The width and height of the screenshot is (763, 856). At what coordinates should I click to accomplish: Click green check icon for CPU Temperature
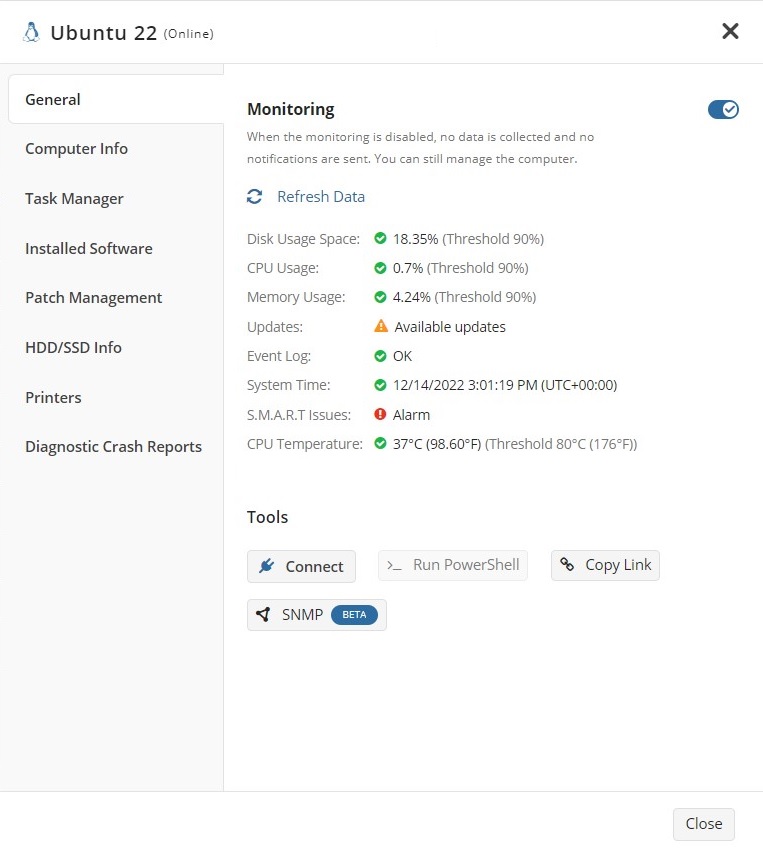[x=380, y=443]
